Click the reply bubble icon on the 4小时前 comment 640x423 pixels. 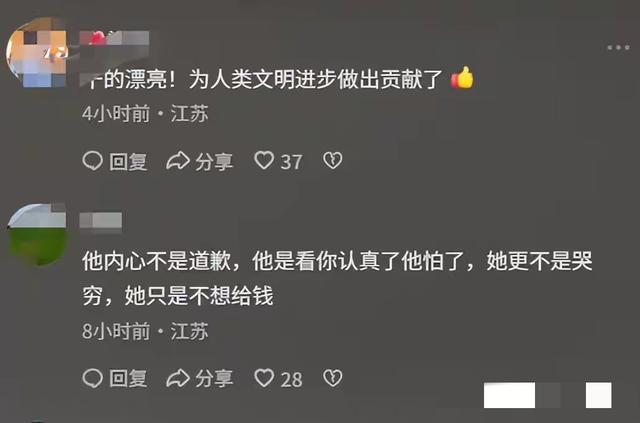93,161
